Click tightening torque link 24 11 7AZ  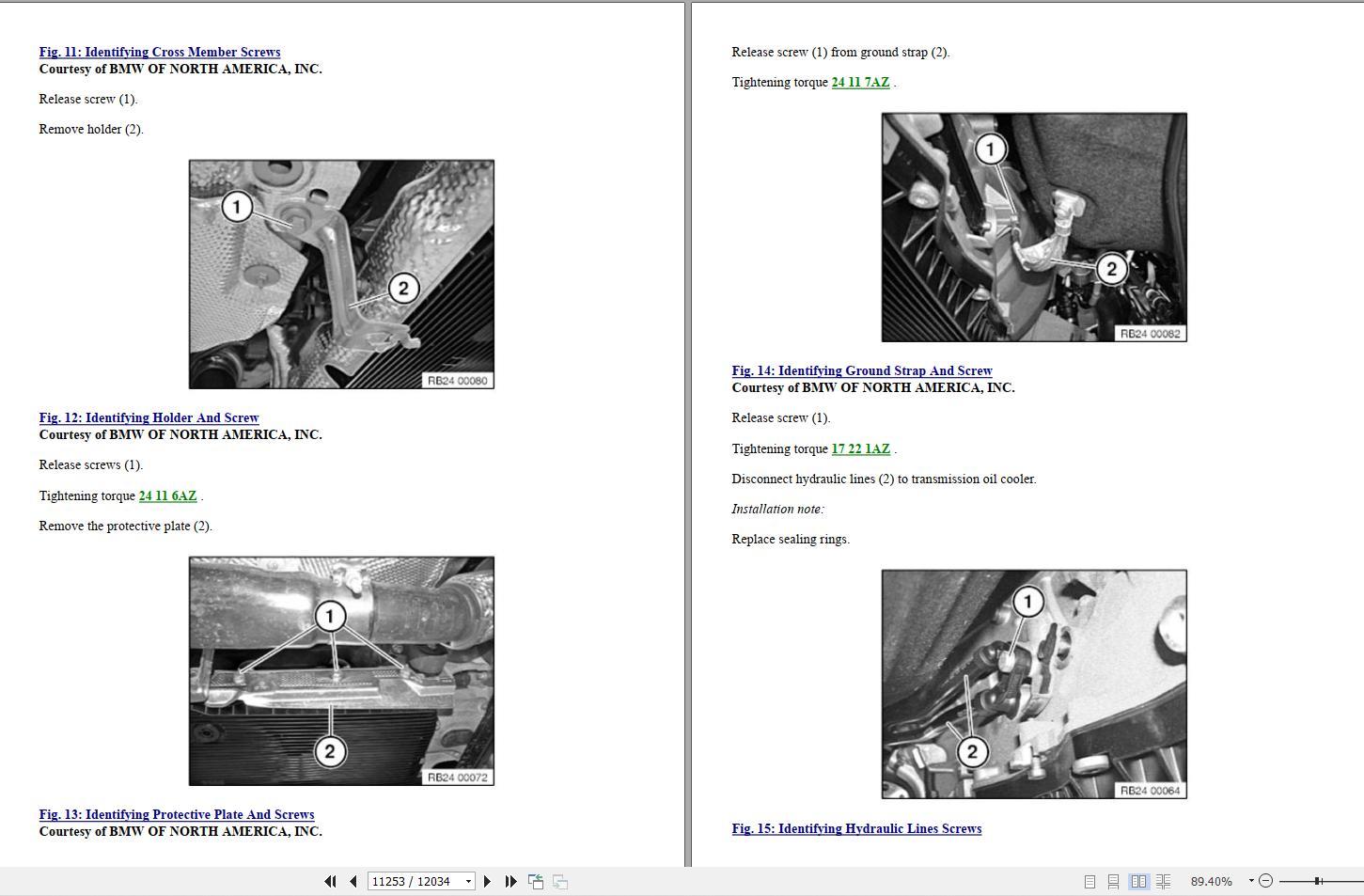860,83
